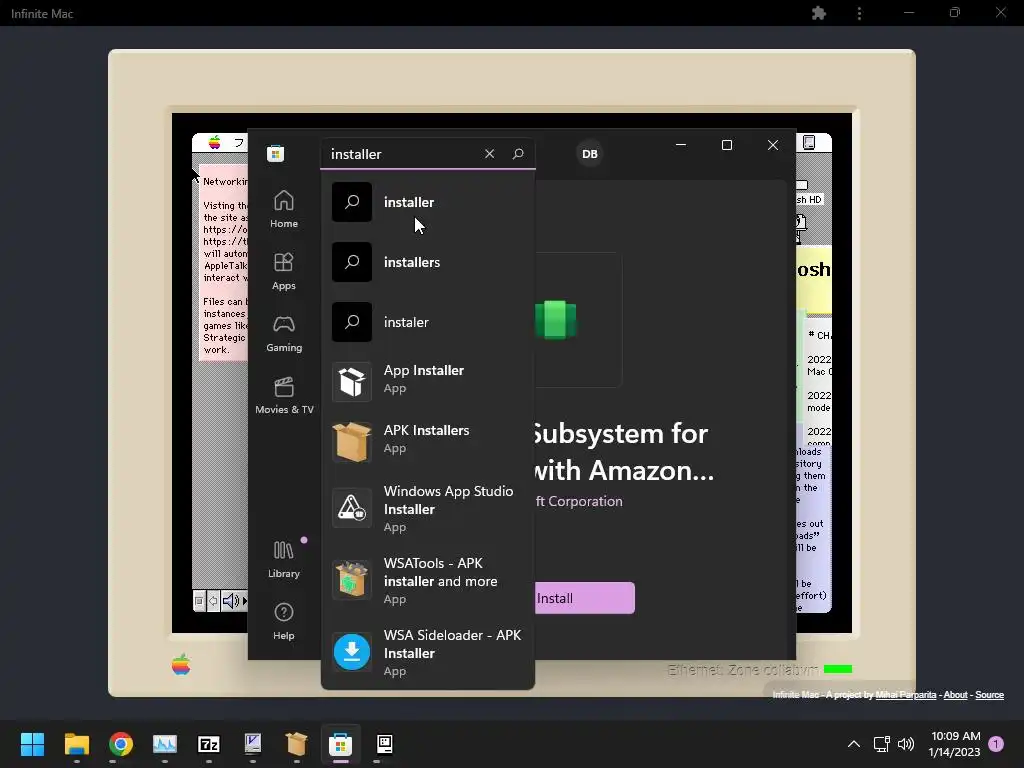This screenshot has height=768, width=1024.
Task: Open Mihai Parparita link in footer
Action: coord(905,695)
